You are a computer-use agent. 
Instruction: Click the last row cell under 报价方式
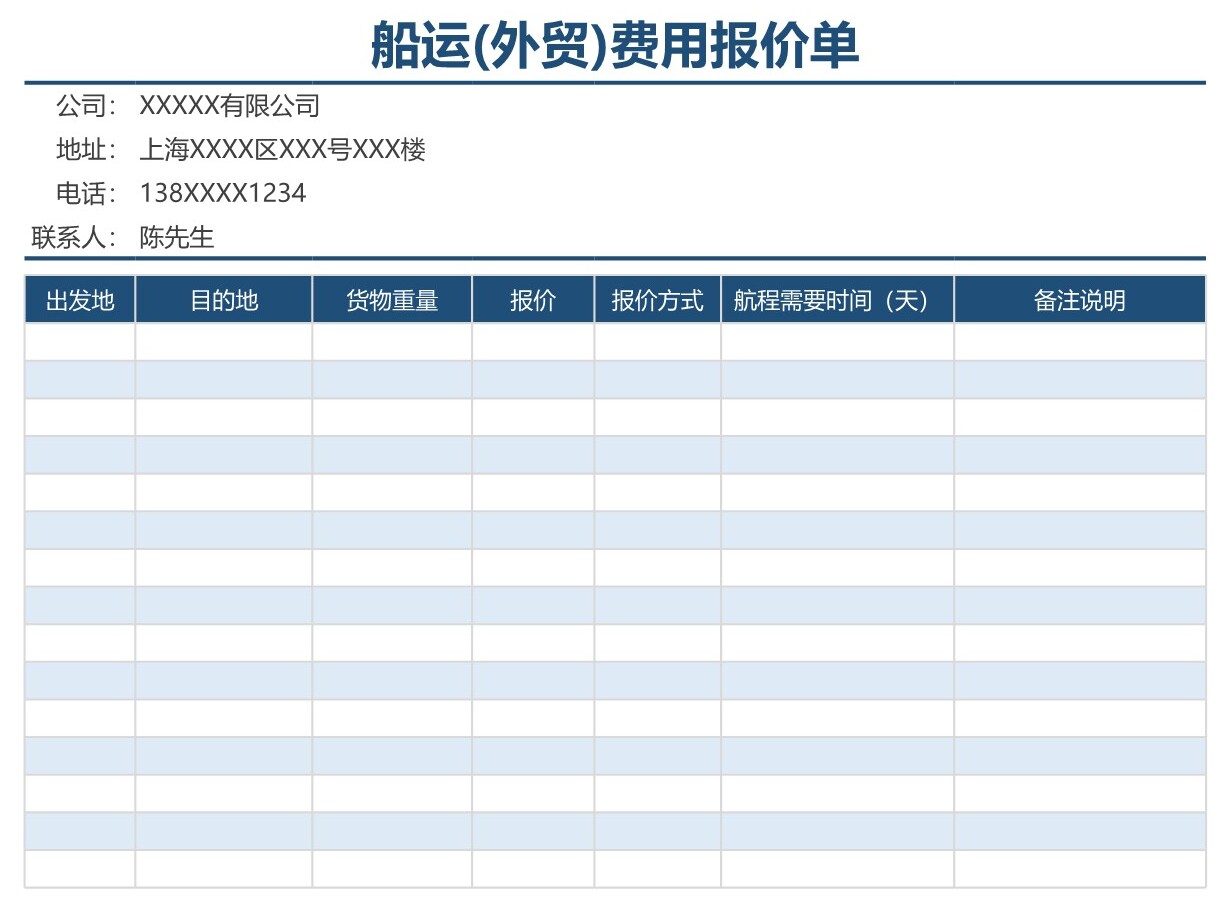tap(657, 869)
